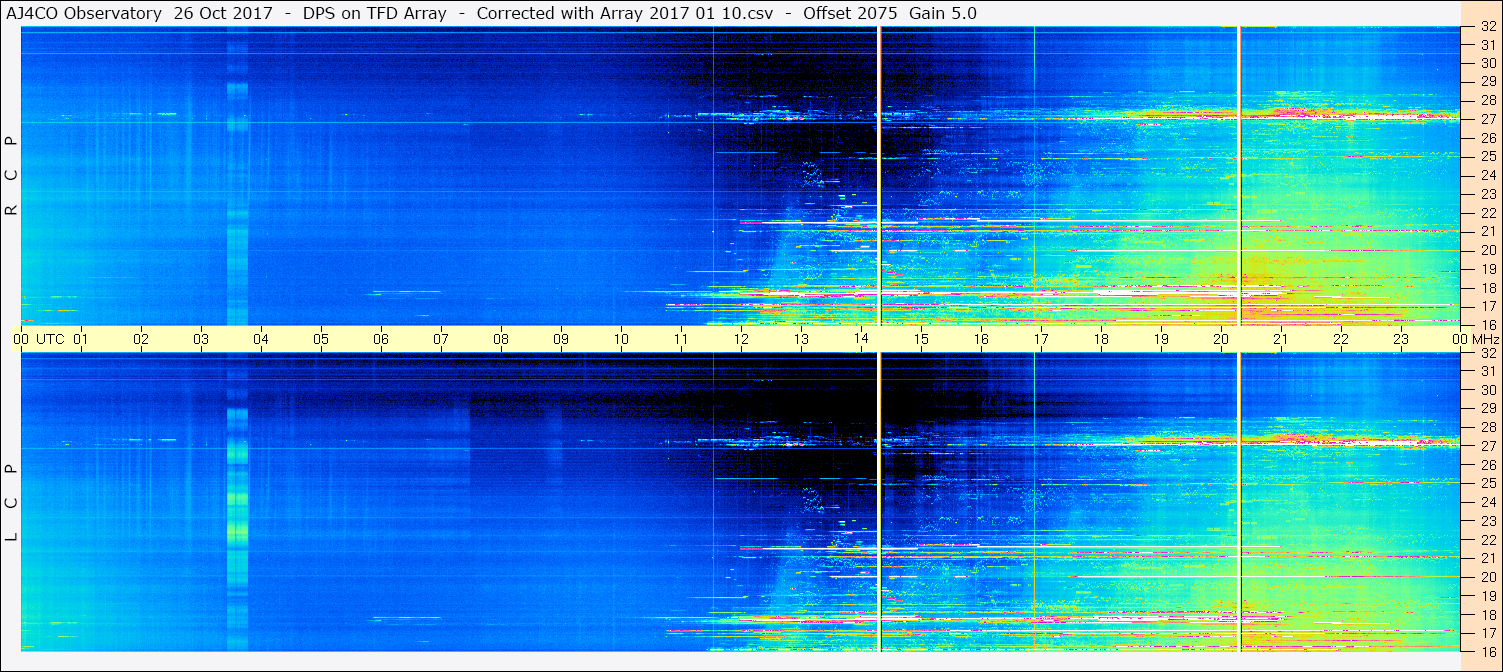The height and width of the screenshot is (672, 1503).
Task: Click hour '09' on the UTC axis
Action: tap(561, 339)
